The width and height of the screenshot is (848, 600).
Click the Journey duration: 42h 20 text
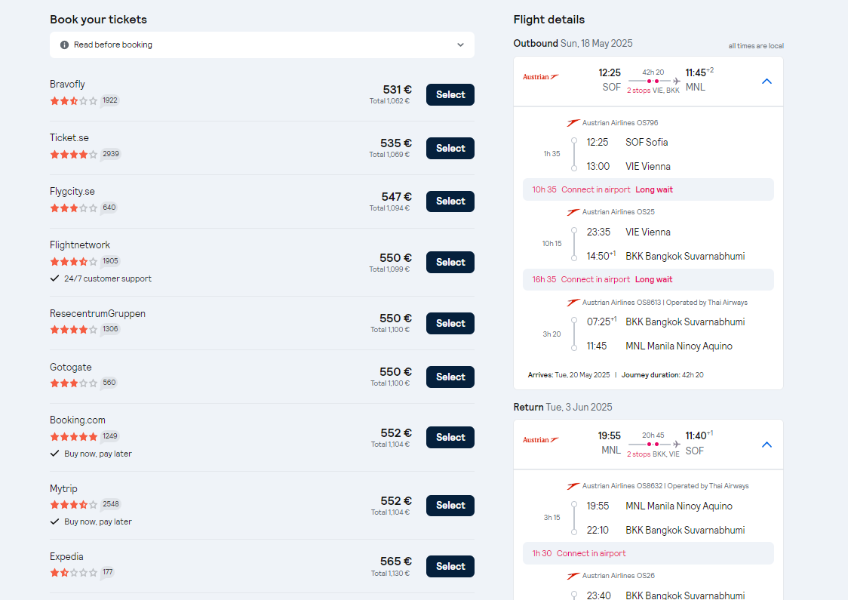coord(662,375)
